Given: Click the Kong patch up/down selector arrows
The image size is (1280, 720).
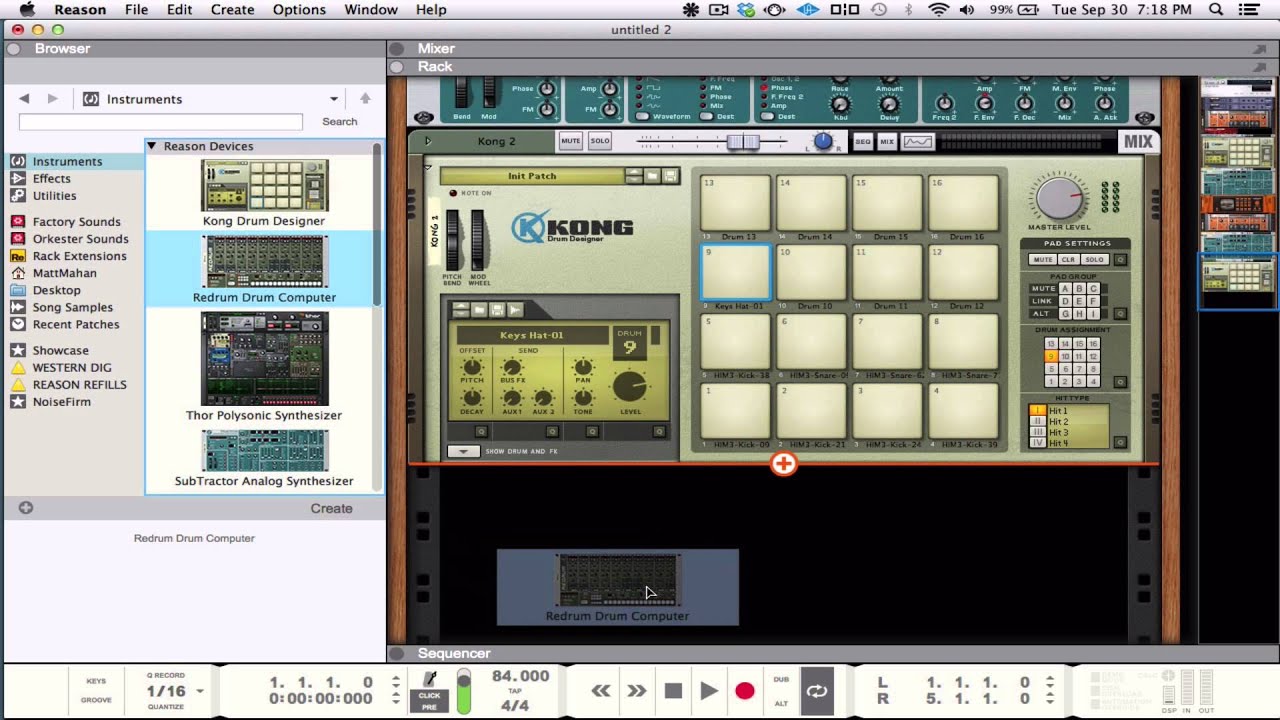Looking at the screenshot, I should pyautogui.click(x=633, y=176).
